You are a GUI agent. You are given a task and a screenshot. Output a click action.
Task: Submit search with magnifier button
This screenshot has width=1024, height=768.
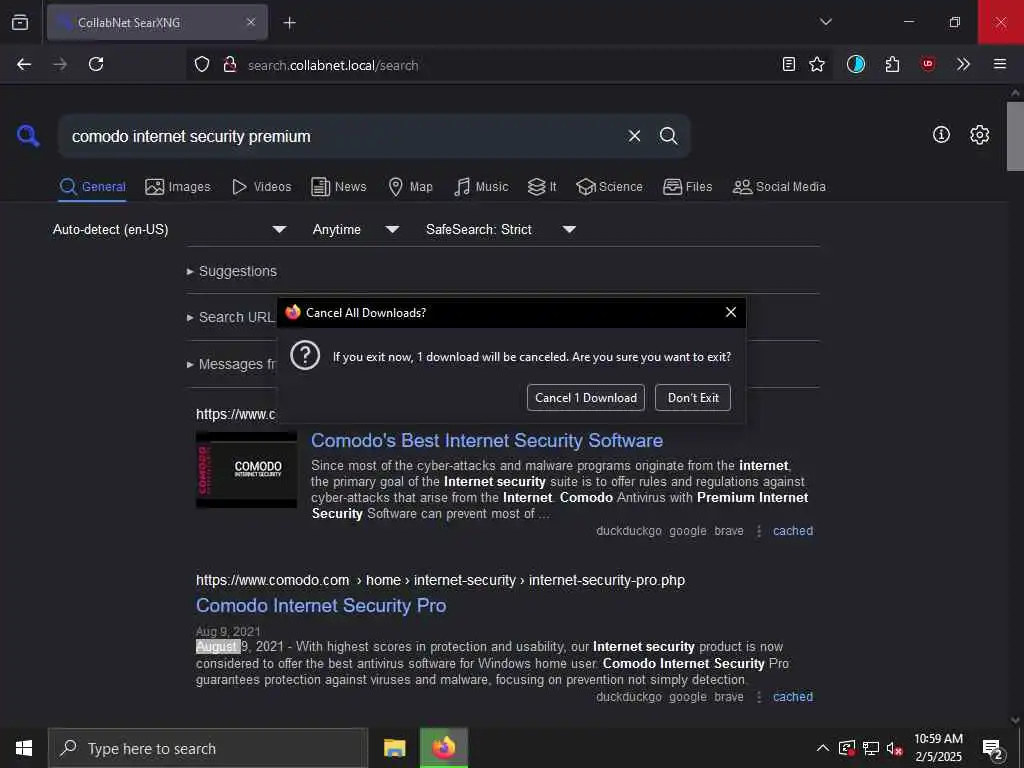coord(668,136)
